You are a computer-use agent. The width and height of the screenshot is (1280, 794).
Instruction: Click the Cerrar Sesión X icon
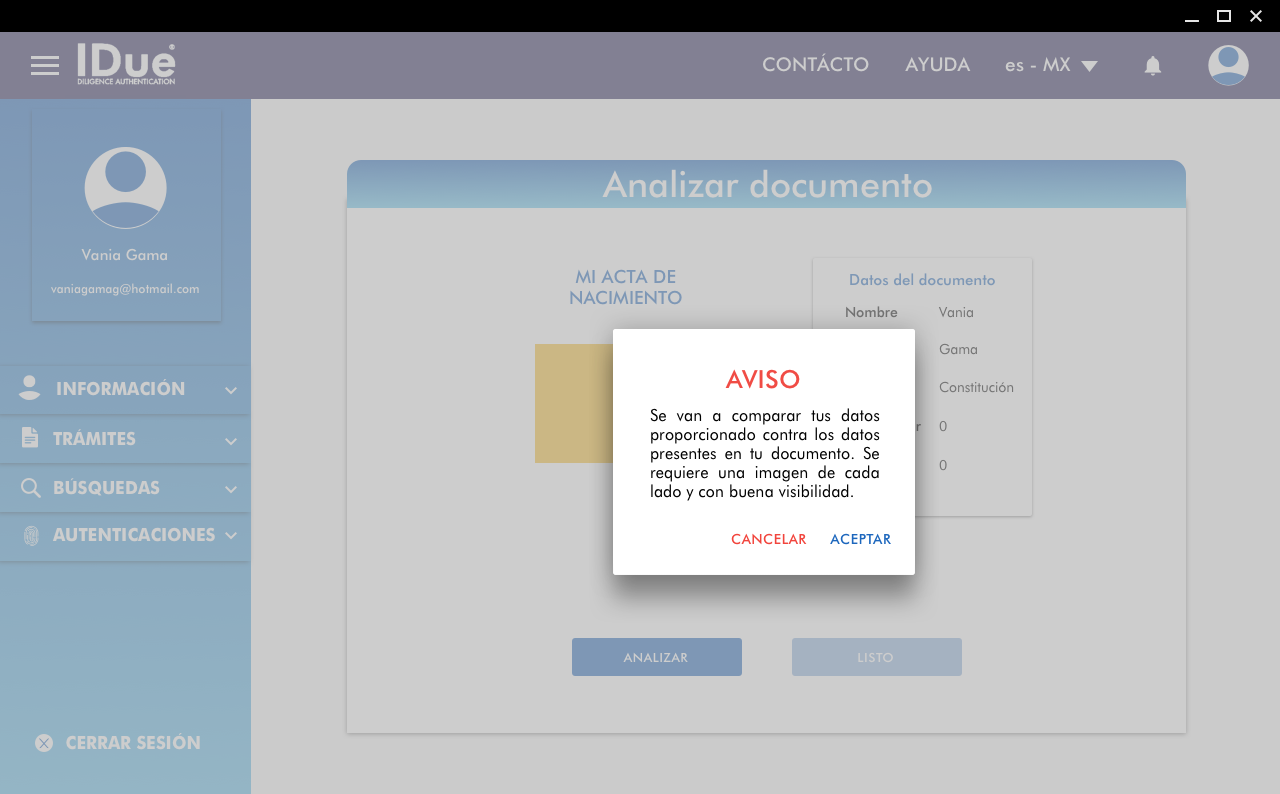coord(44,743)
